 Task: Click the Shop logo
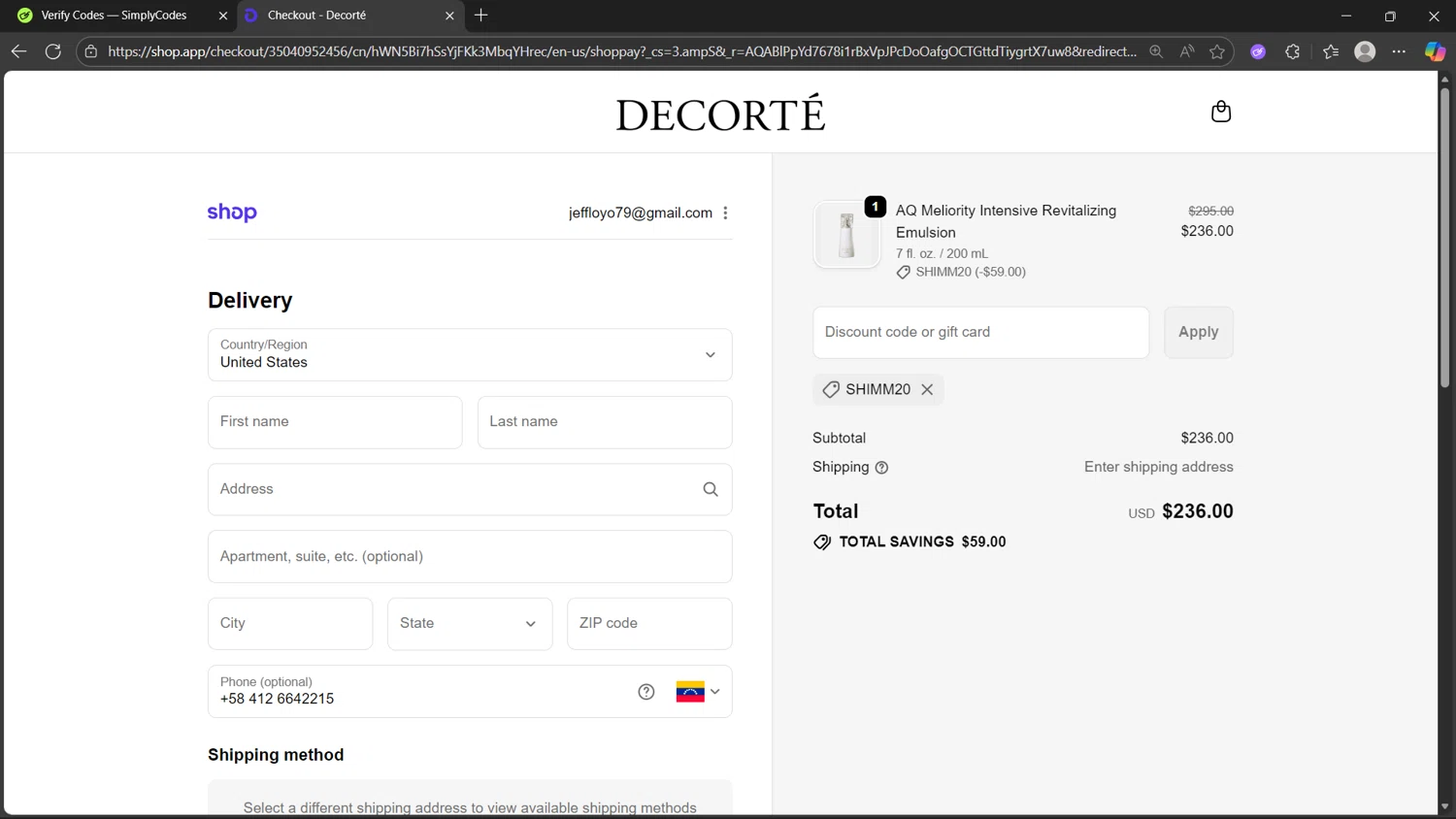click(x=232, y=213)
